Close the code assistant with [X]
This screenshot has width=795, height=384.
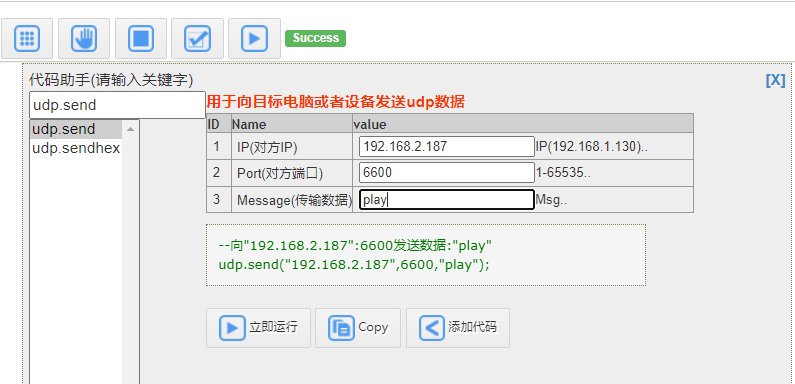coord(775,80)
